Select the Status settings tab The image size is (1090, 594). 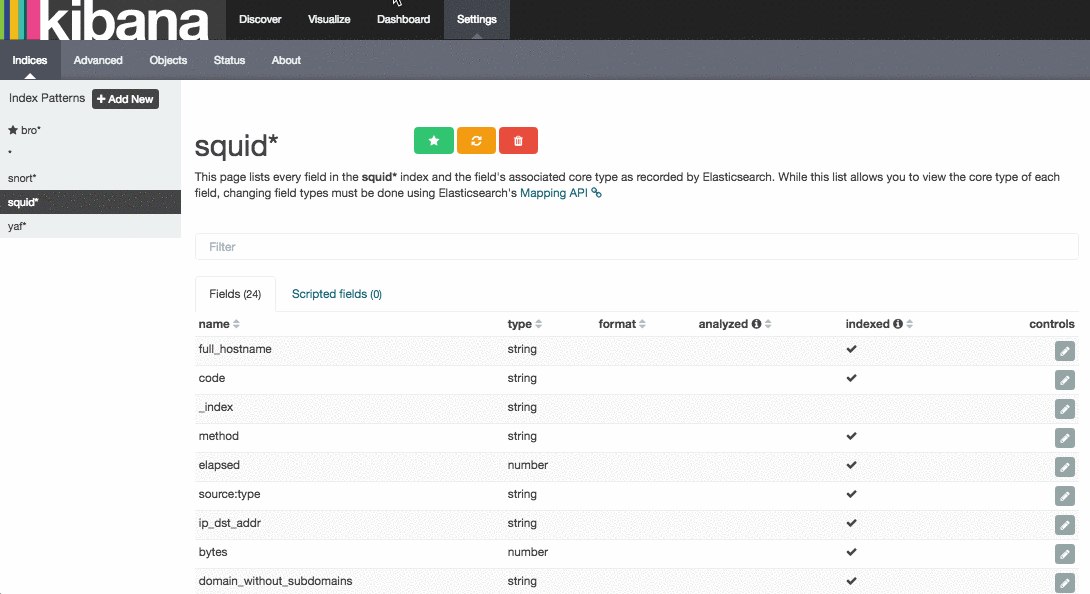(229, 61)
